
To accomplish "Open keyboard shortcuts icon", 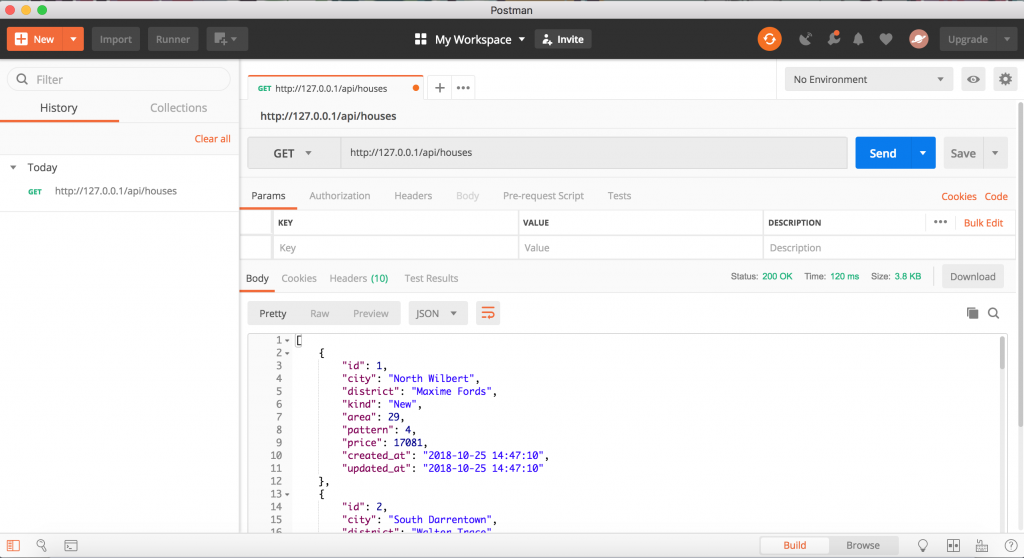I will 982,546.
